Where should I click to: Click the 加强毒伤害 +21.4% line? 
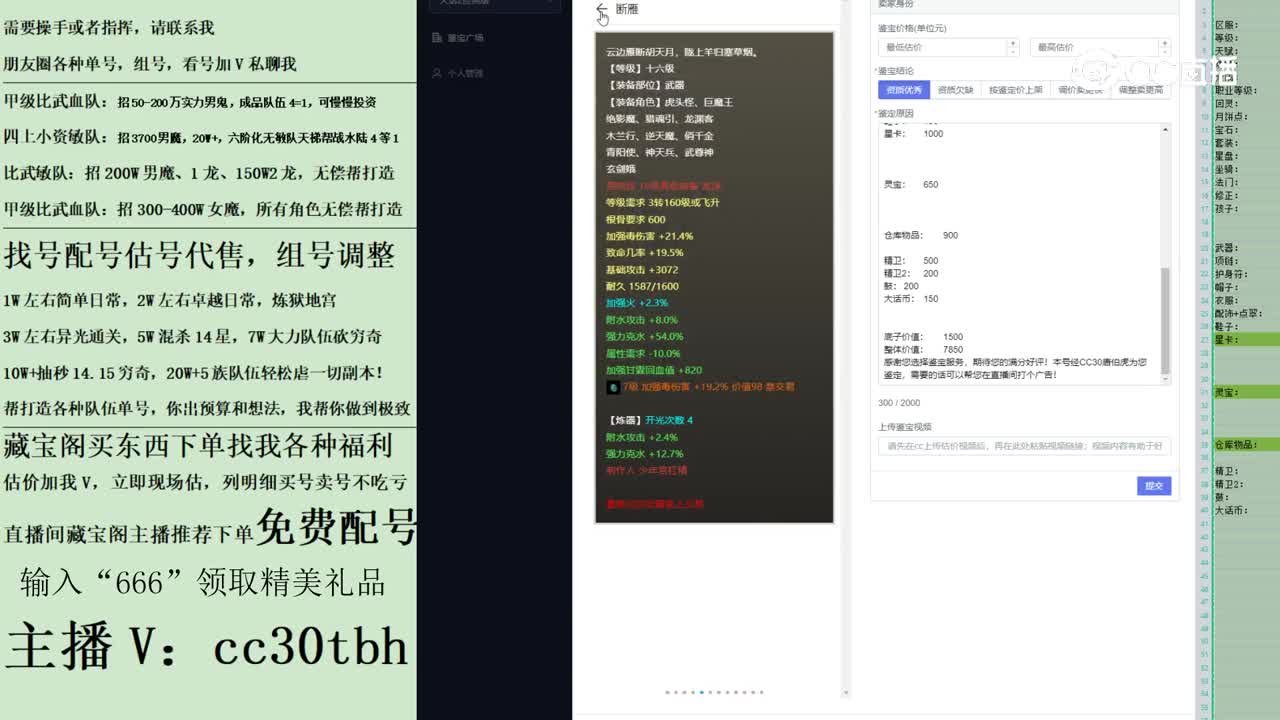click(649, 236)
